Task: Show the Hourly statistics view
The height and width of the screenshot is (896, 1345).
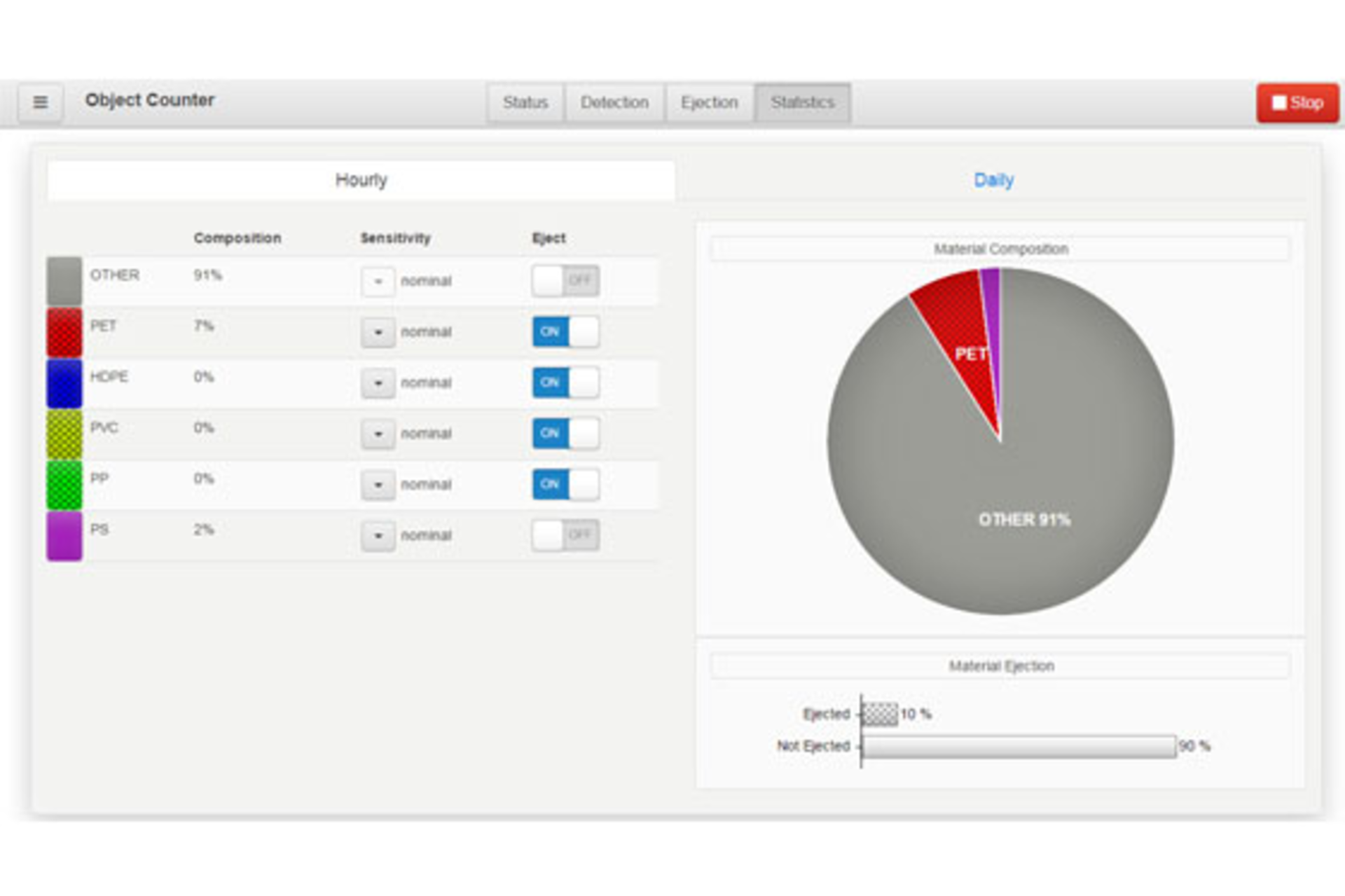Action: pyautogui.click(x=361, y=180)
